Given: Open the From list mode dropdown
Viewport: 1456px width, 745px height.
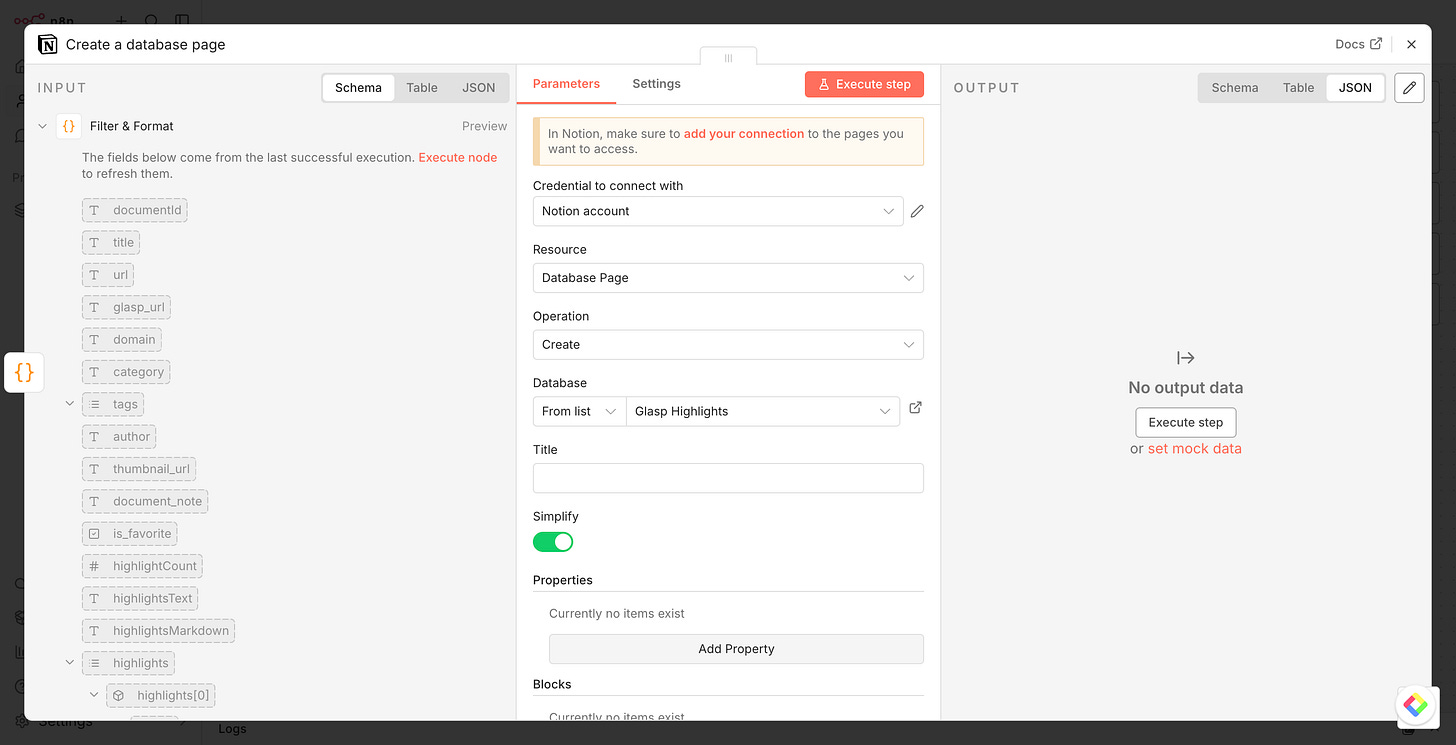Looking at the screenshot, I should point(579,411).
